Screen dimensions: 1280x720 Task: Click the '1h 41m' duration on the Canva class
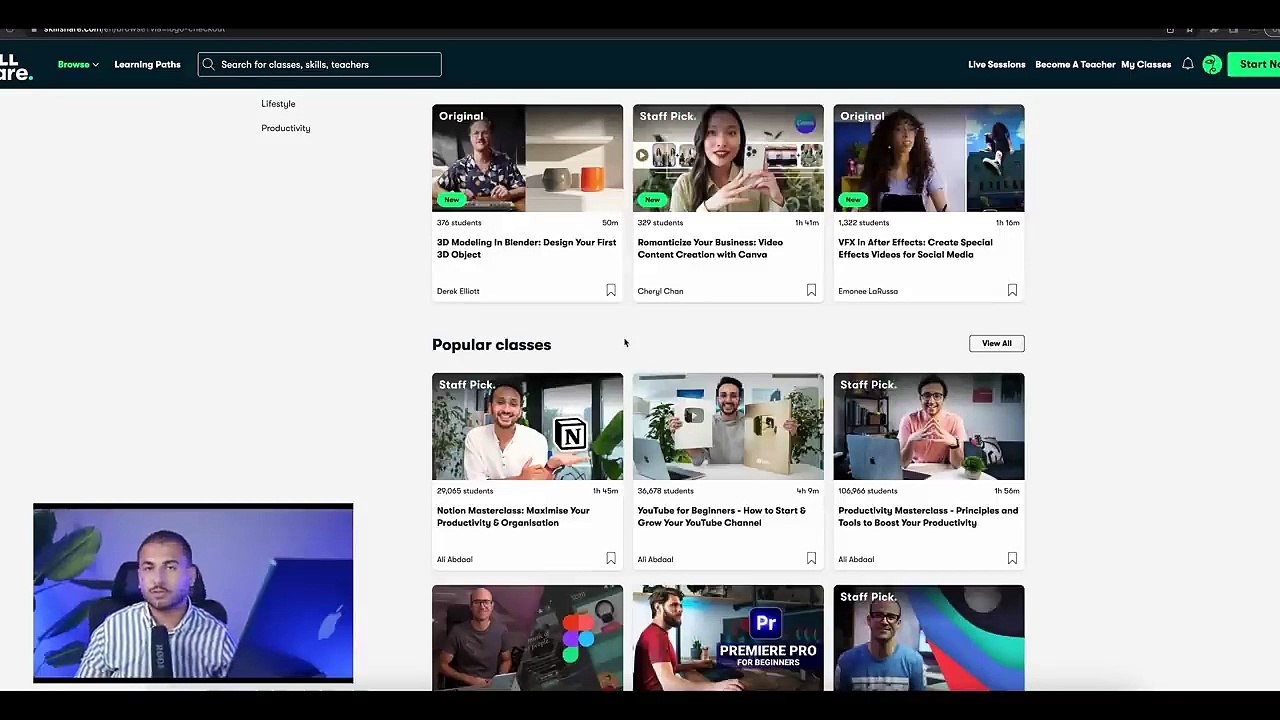(807, 223)
